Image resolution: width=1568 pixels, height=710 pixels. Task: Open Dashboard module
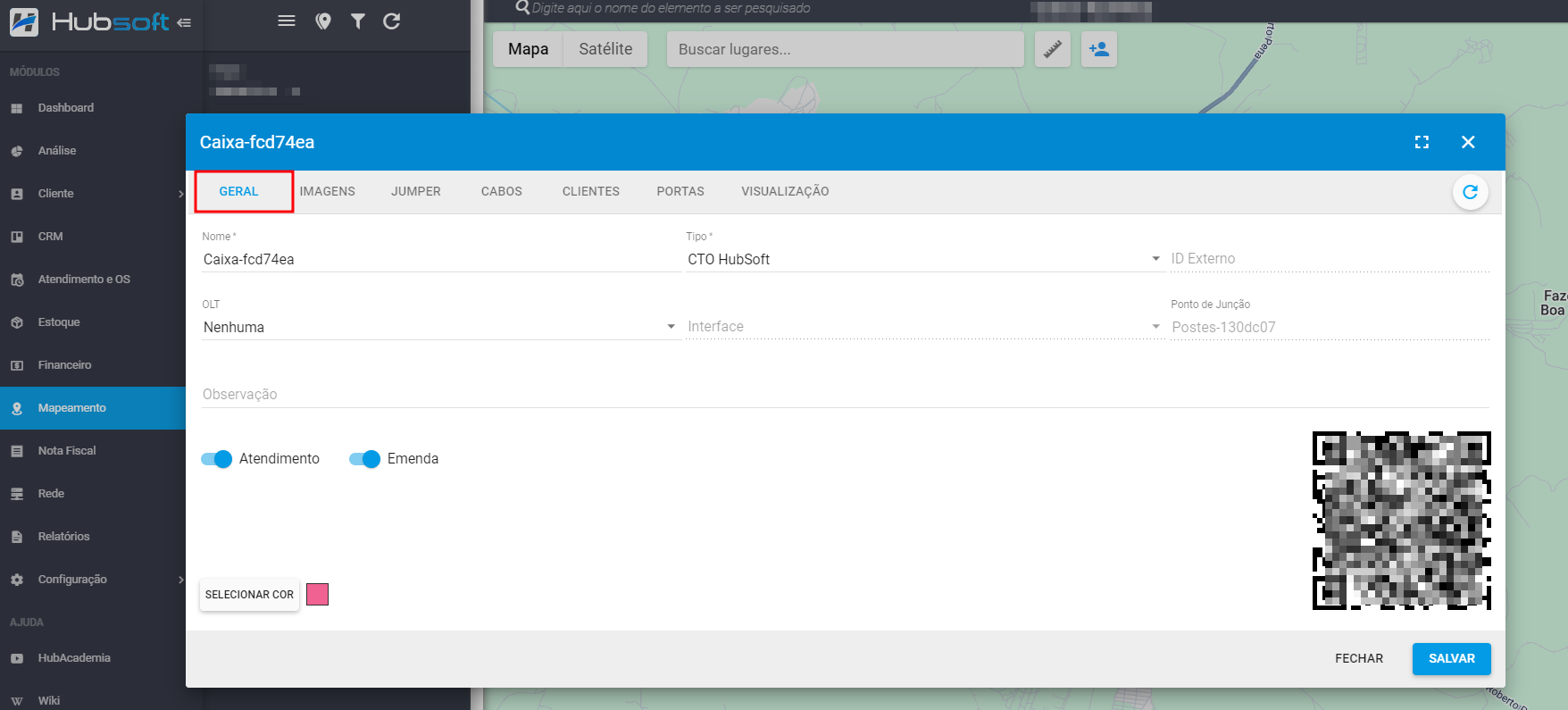93,108
